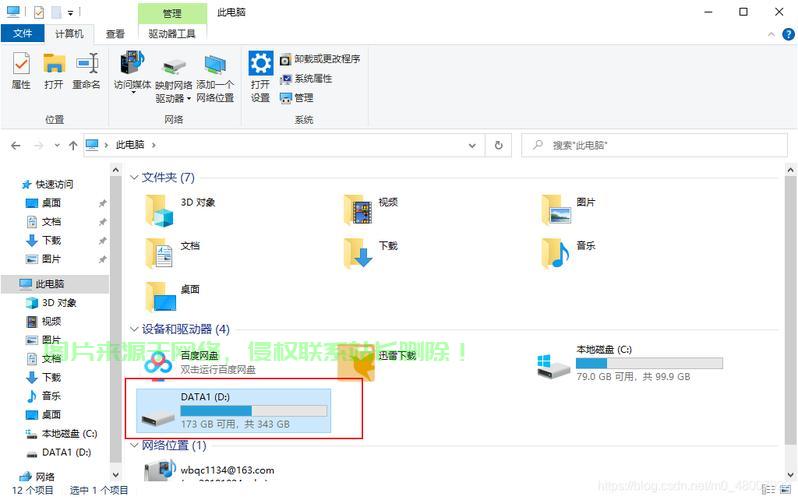Image resolution: width=798 pixels, height=500 pixels.
Task: Click the 打开 (Open) ribbon icon
Action: 53,64
